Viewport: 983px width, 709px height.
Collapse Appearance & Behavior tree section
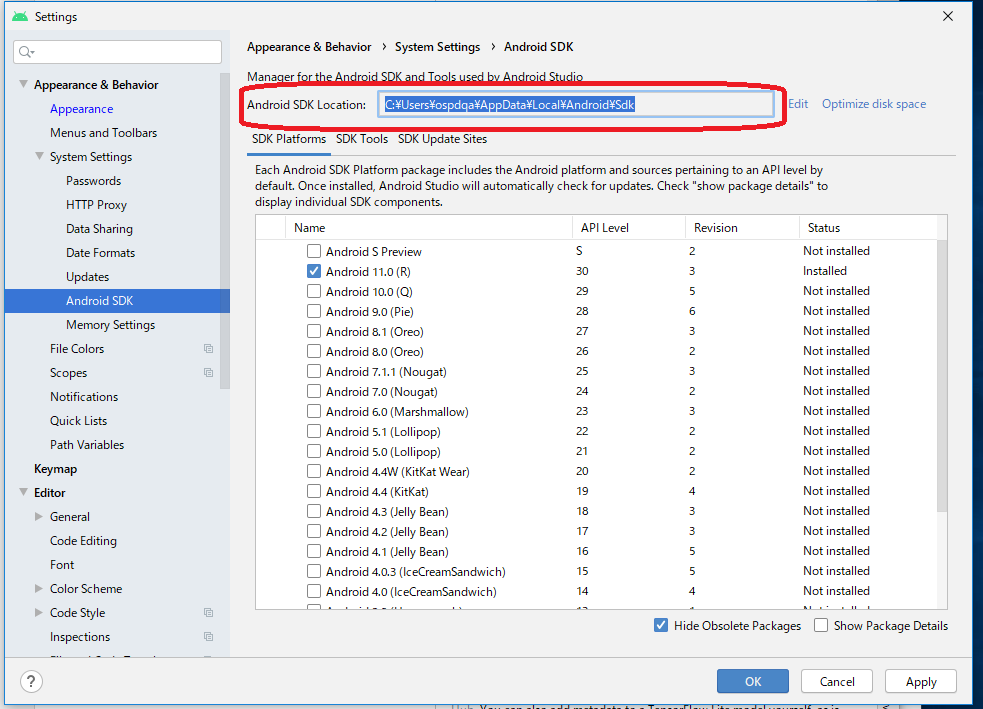click(23, 84)
